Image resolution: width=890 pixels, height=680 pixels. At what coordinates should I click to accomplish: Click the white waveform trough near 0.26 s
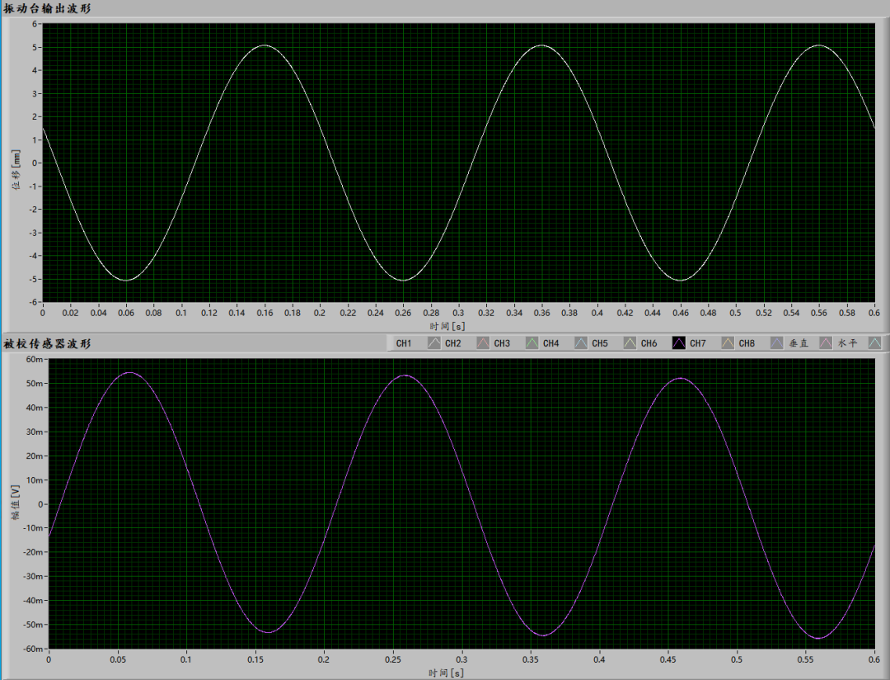403,280
